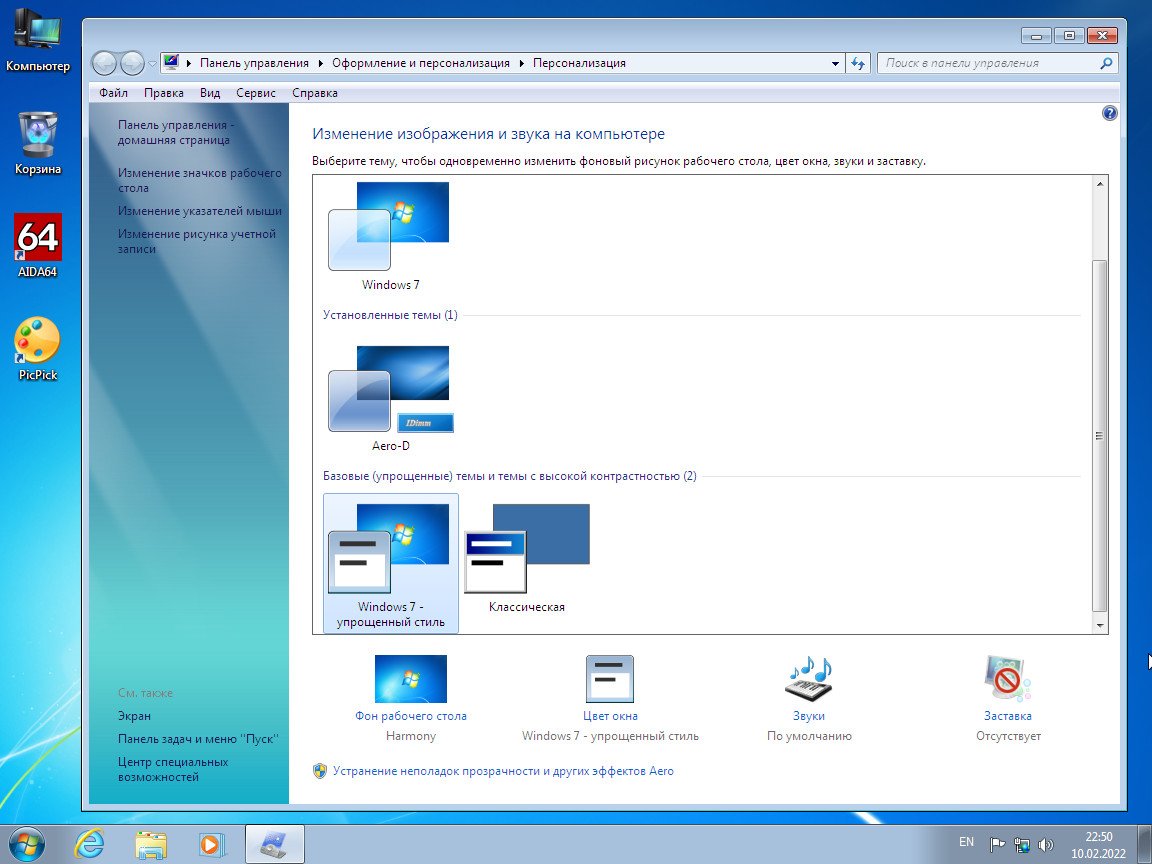Select the Recycle Bin (Корзина) desktop icon
Screen dimensions: 1152x864
[37, 143]
